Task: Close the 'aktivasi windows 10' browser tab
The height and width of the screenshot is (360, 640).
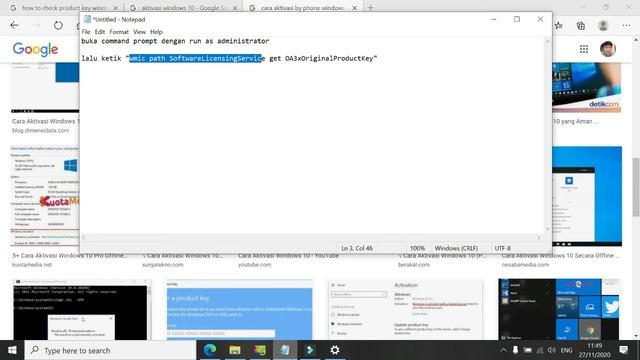Action: point(235,7)
